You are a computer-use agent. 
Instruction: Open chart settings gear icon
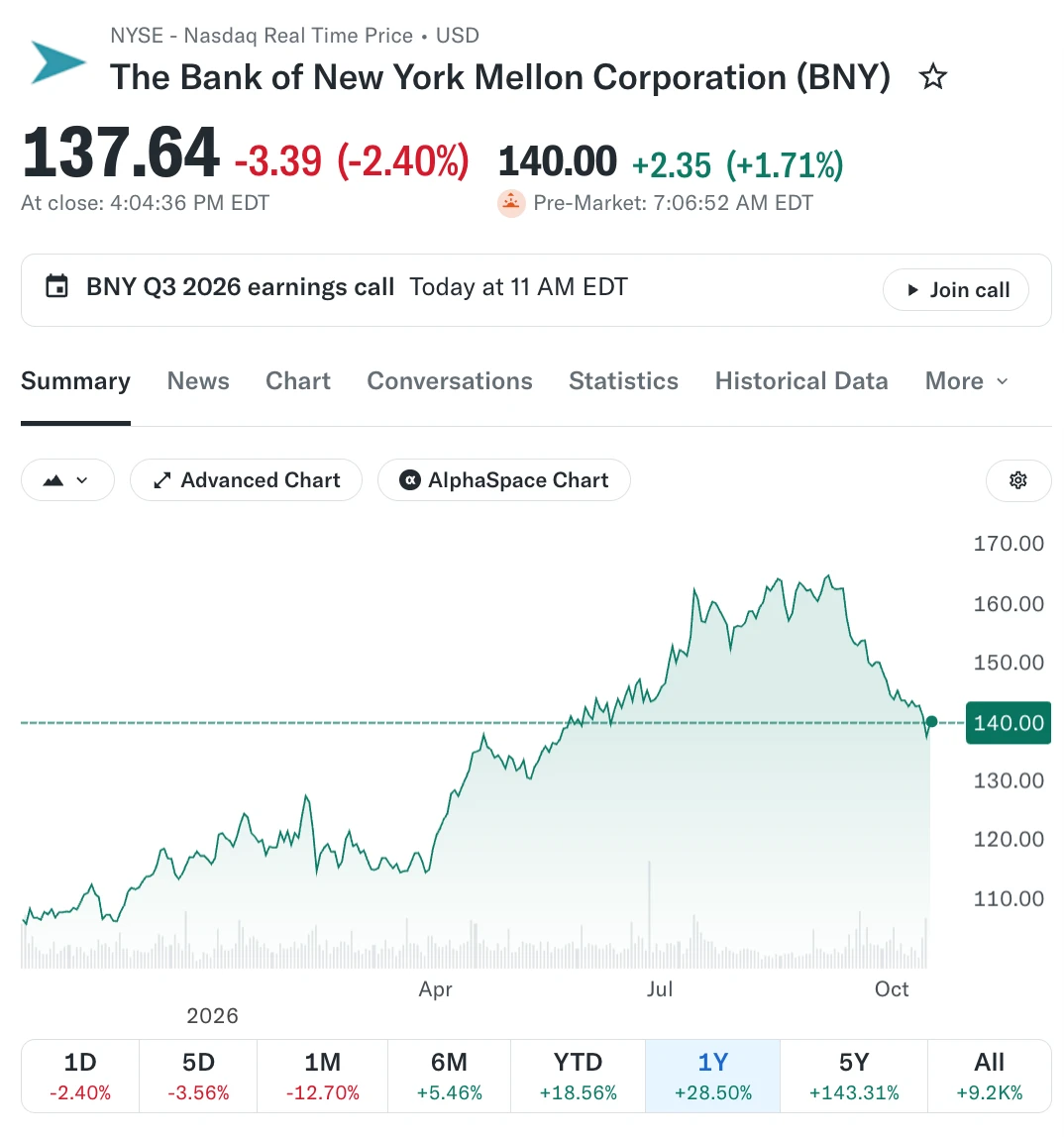click(x=1017, y=480)
